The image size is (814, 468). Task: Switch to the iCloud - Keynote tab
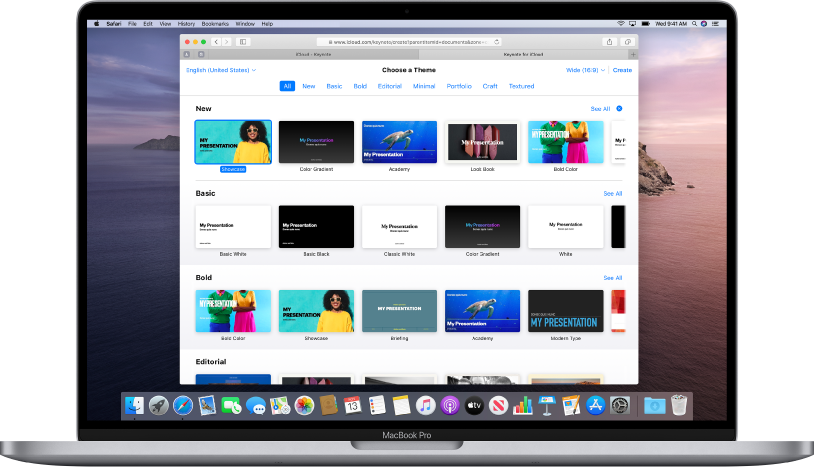(314, 54)
